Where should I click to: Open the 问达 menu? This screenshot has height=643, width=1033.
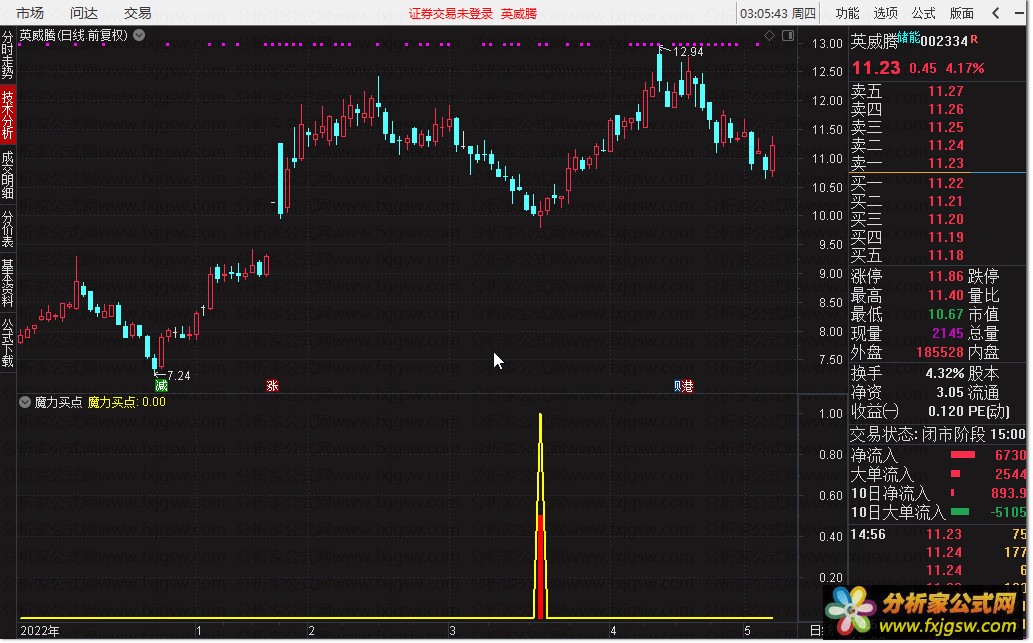84,13
